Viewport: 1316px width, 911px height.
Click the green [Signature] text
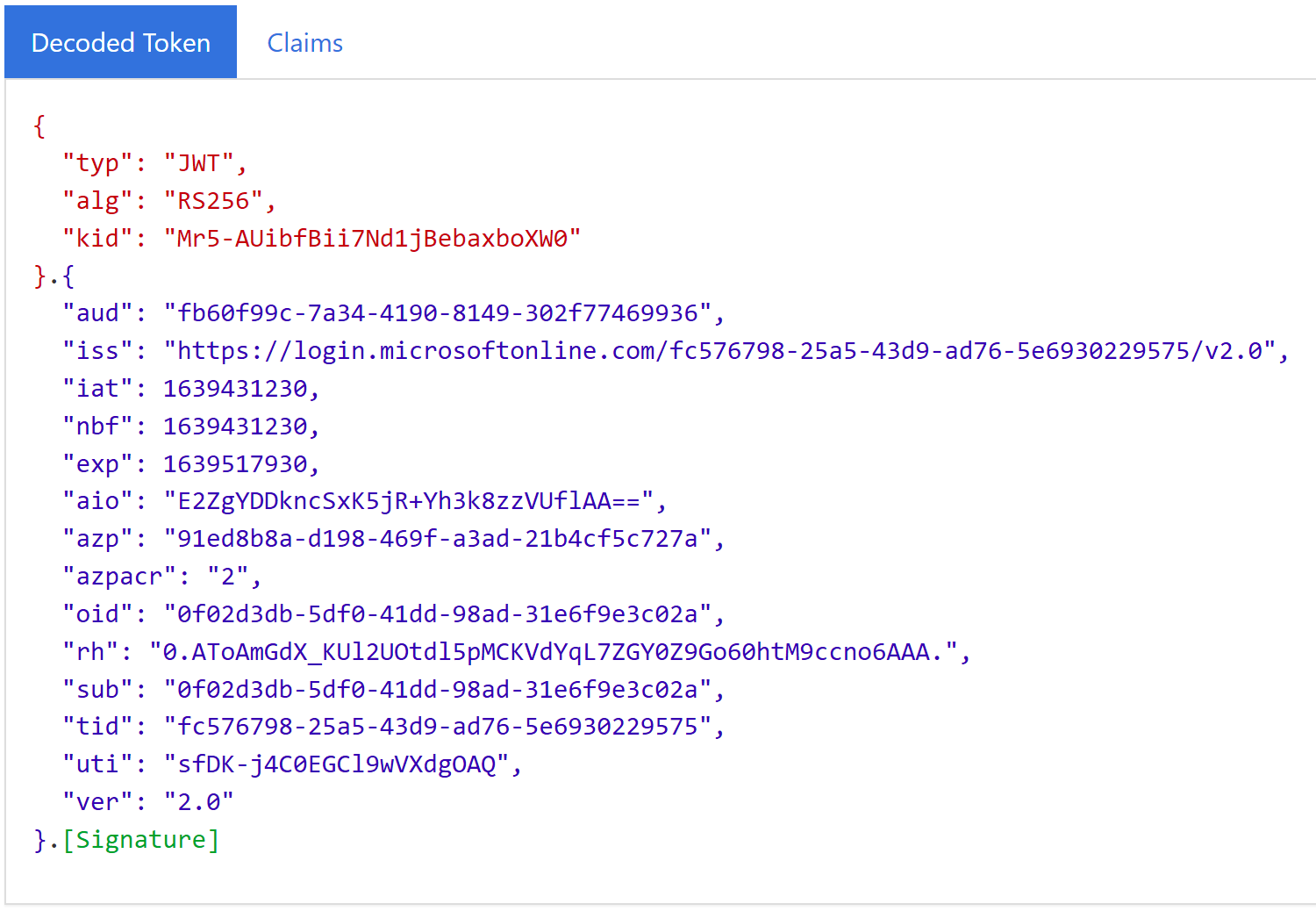pos(140,840)
